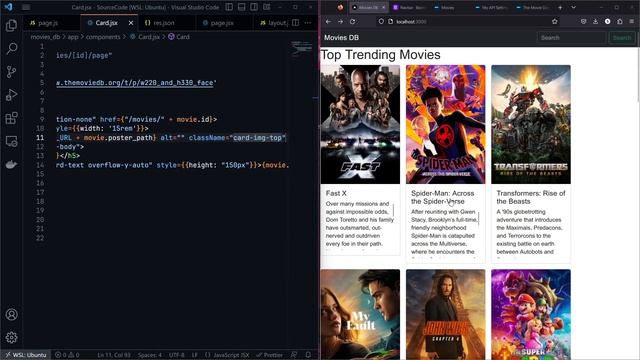The height and width of the screenshot is (360, 640).
Task: Open the themoviedb.org URL link on line 5
Action: [135, 83]
